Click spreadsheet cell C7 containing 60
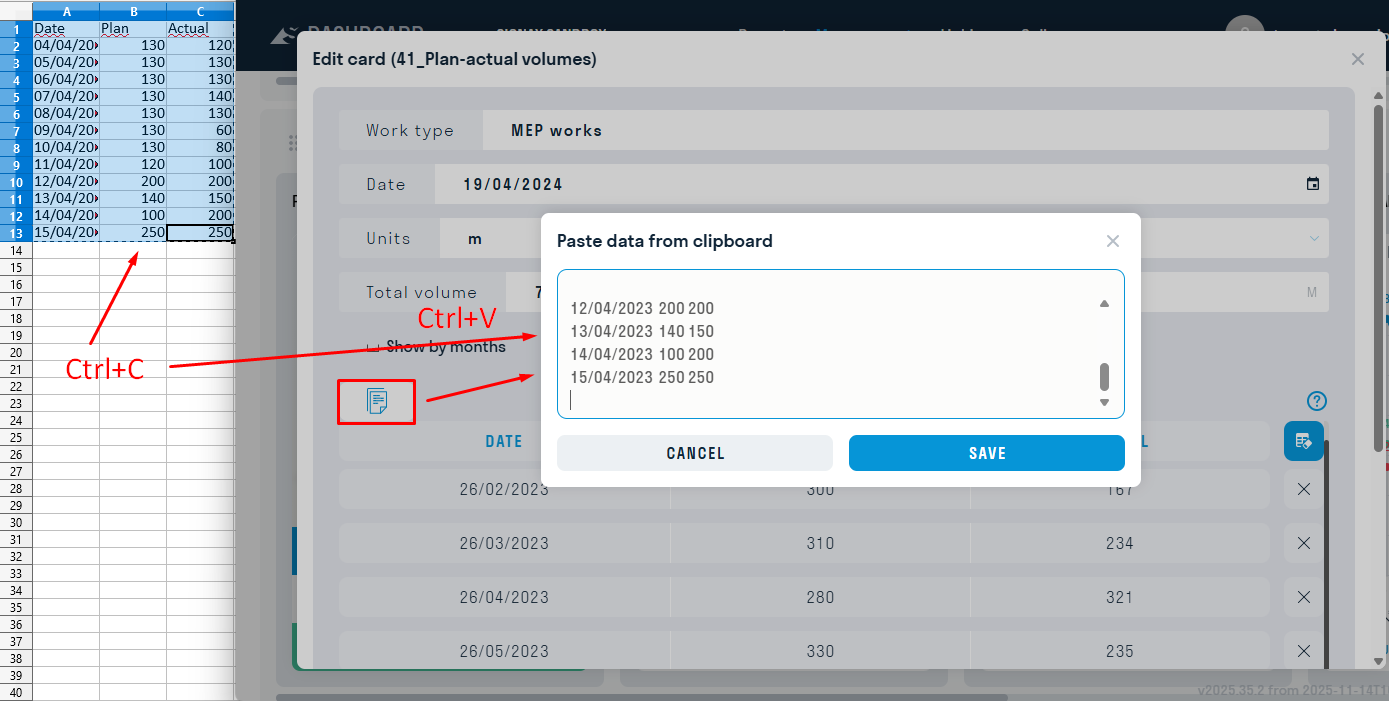Viewport: 1389px width, 701px height. click(x=200, y=131)
